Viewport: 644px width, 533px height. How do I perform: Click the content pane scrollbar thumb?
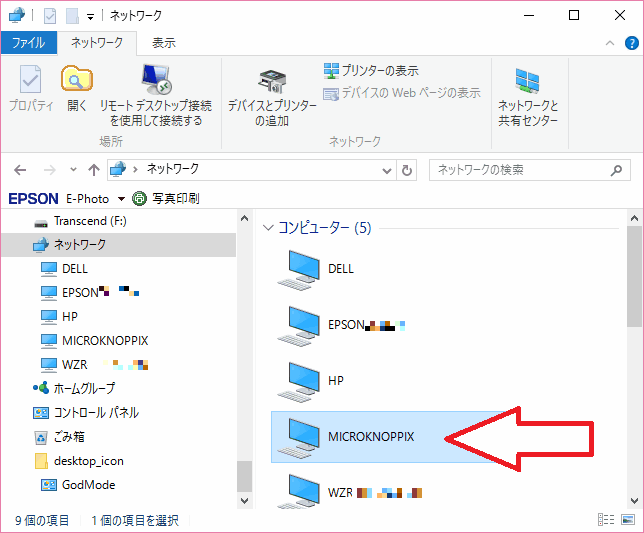634,276
